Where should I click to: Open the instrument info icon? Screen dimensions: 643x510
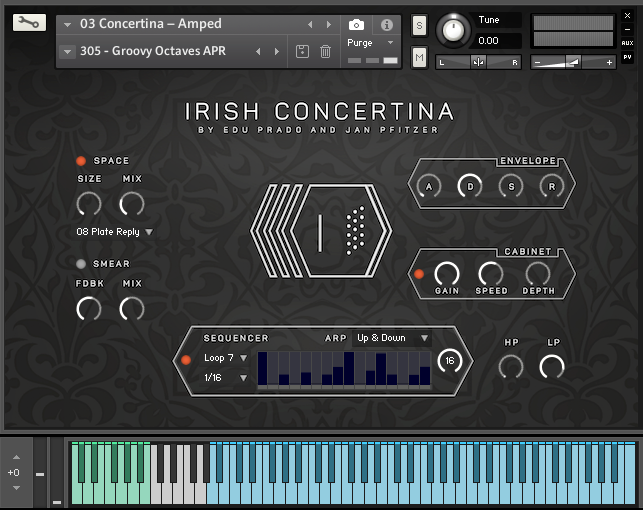click(x=386, y=24)
